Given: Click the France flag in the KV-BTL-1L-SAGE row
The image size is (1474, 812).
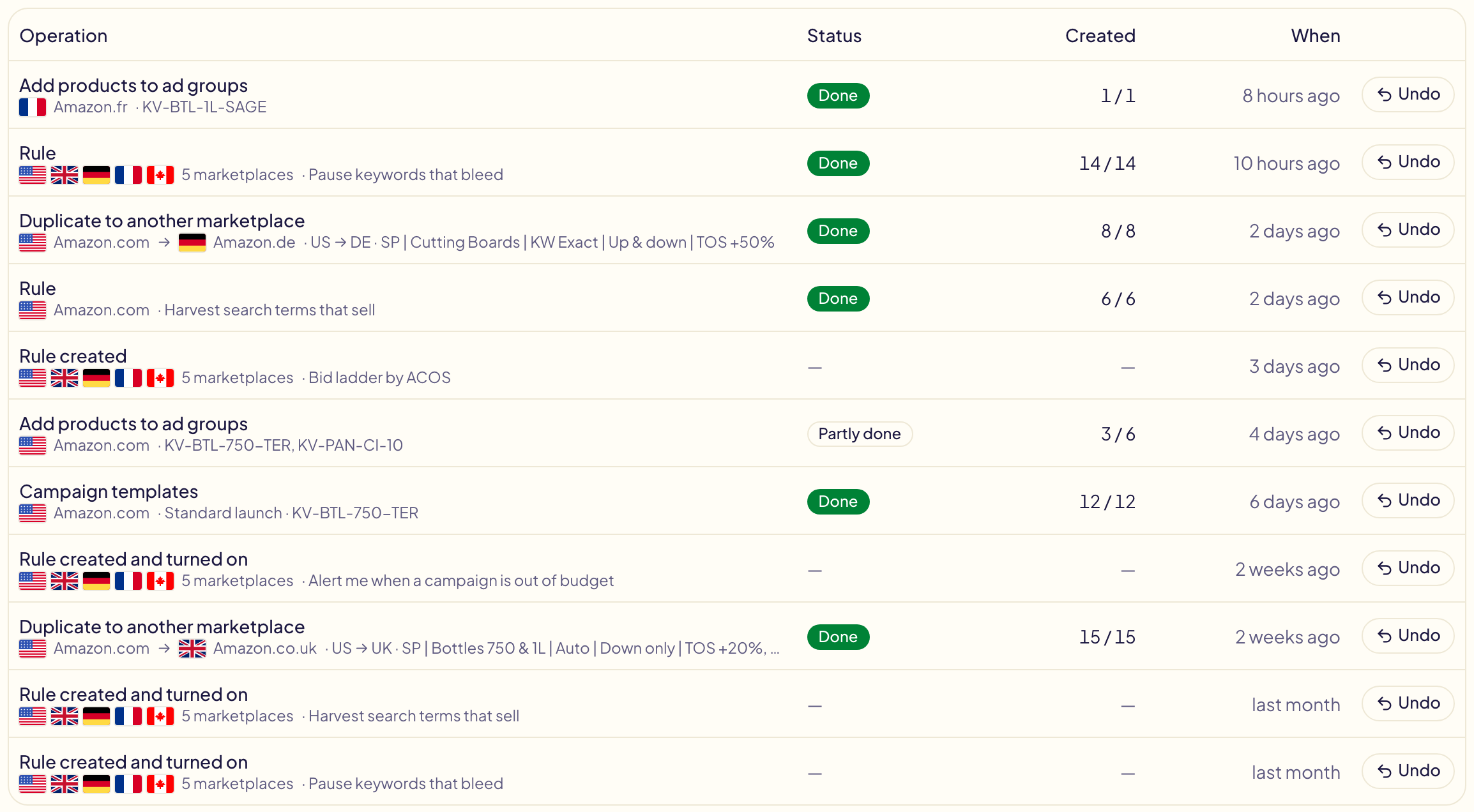Looking at the screenshot, I should point(33,107).
